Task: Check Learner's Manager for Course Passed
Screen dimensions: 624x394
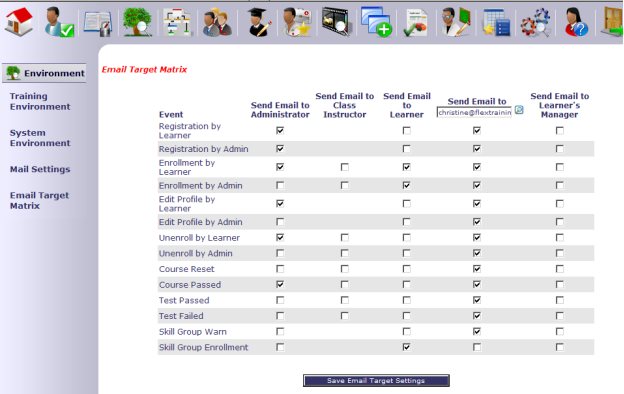Action: (560, 285)
